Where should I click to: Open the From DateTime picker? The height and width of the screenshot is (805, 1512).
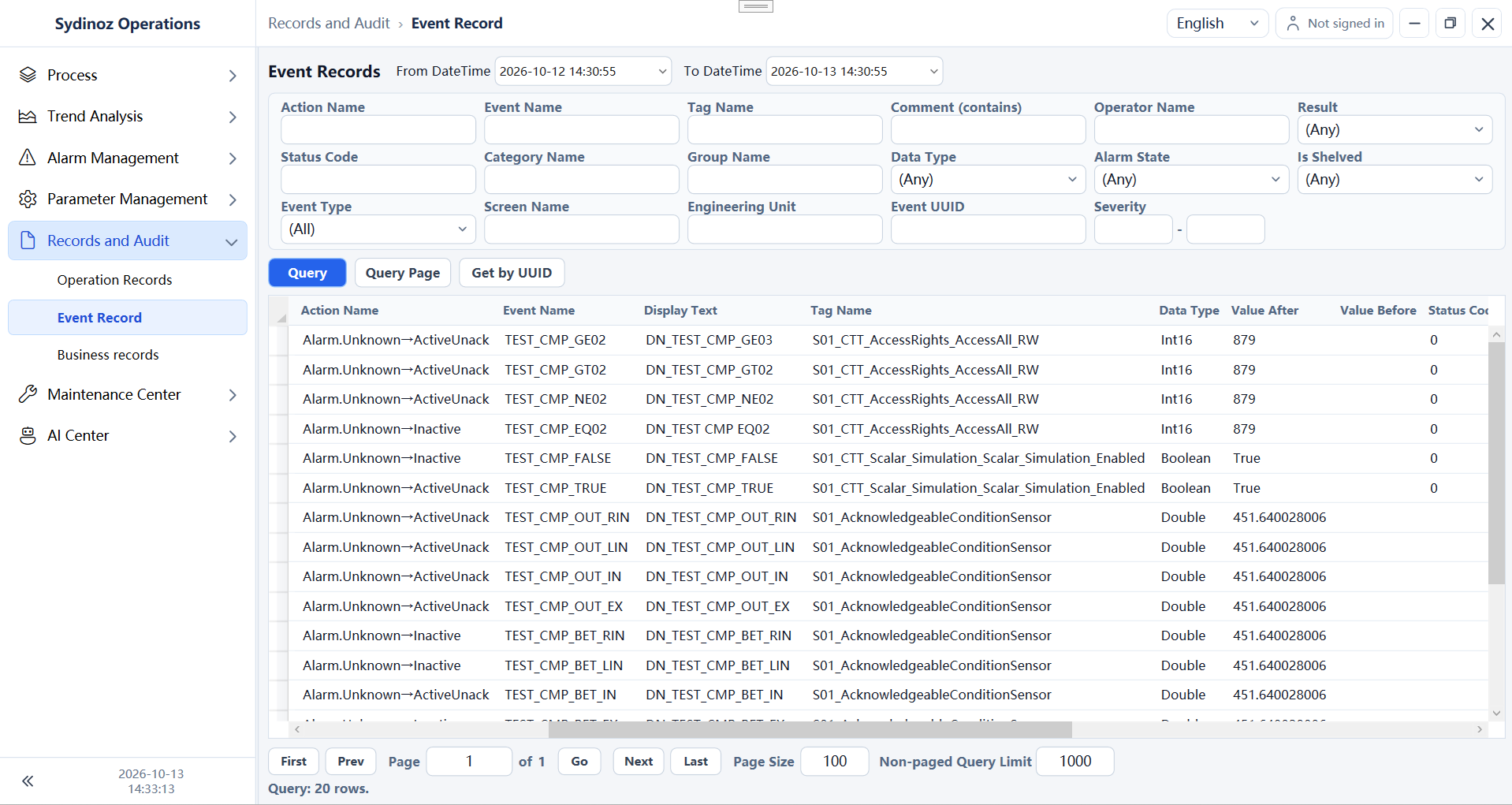click(583, 72)
